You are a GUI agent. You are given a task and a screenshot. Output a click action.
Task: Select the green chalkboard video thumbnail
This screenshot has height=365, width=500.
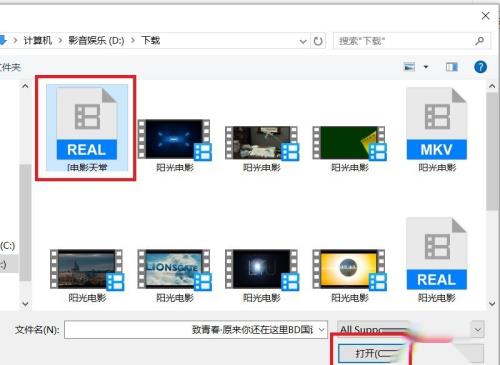[x=349, y=143]
